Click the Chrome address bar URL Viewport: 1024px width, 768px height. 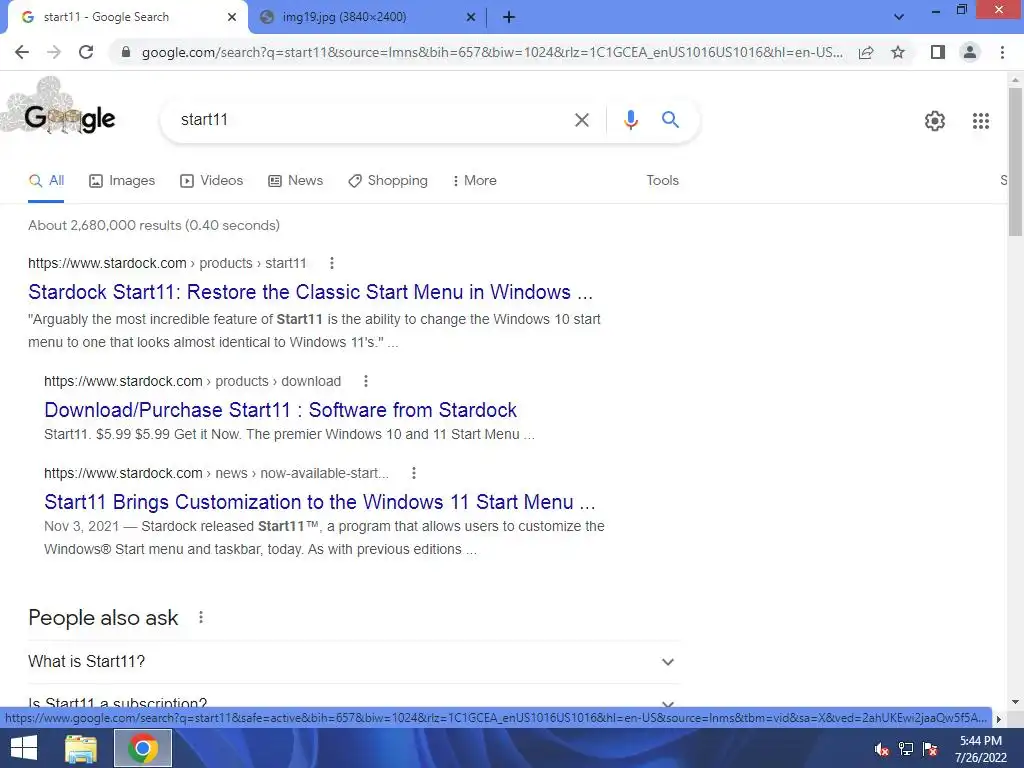point(492,52)
